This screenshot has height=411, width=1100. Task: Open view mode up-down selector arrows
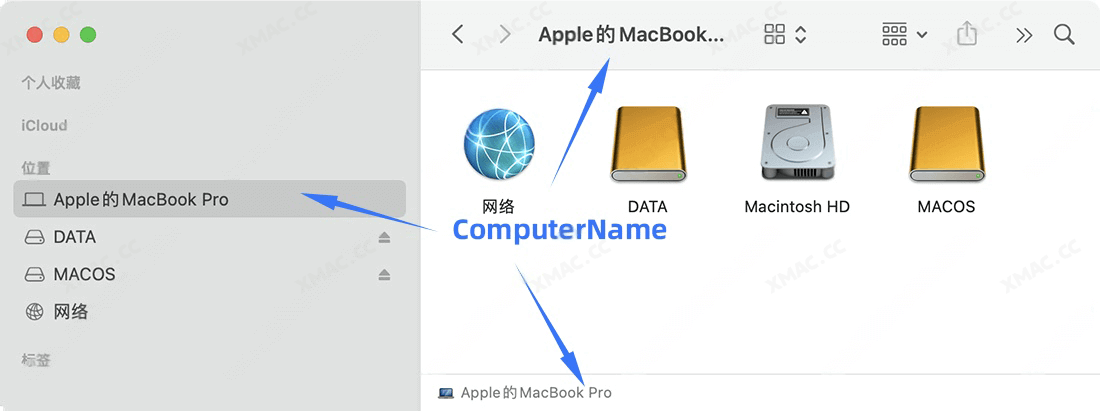pos(800,34)
